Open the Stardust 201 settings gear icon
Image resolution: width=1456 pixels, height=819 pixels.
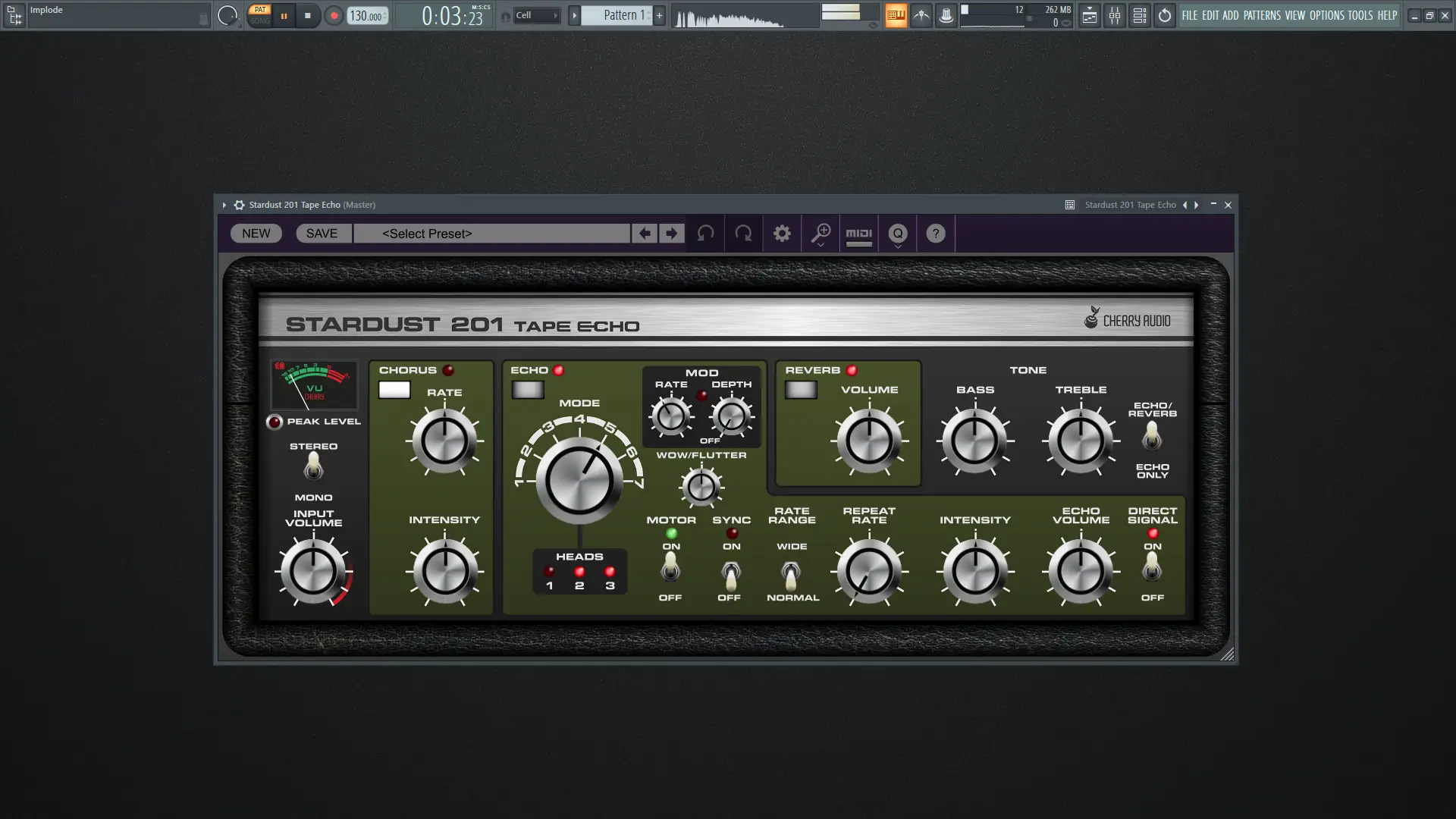pyautogui.click(x=782, y=234)
